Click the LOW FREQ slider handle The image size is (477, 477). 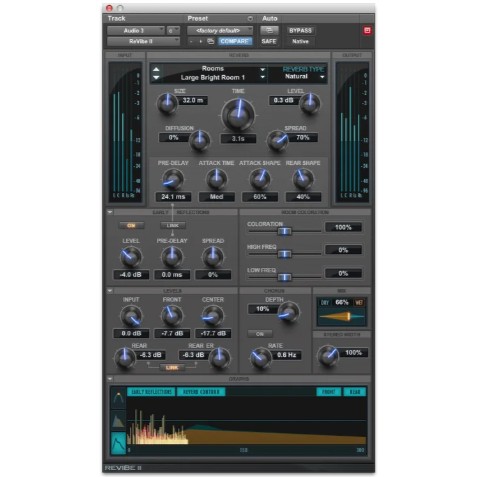[284, 277]
